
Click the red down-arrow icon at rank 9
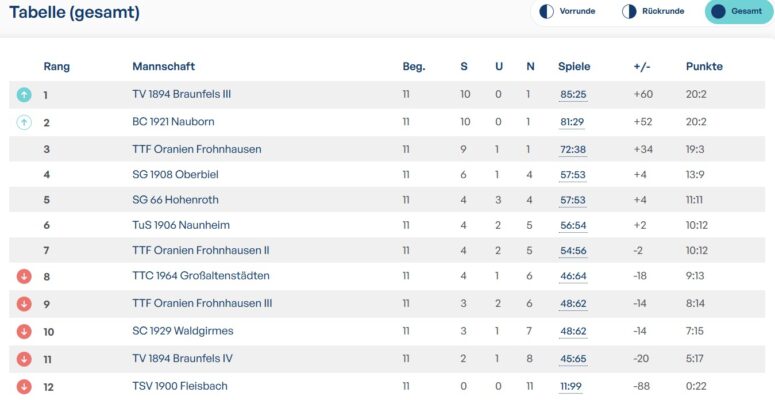point(24,303)
